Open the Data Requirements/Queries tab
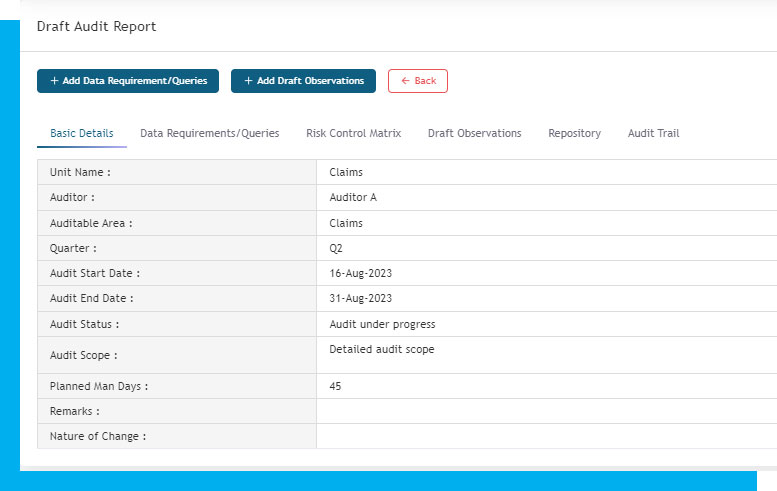This screenshot has width=777, height=491. click(209, 133)
